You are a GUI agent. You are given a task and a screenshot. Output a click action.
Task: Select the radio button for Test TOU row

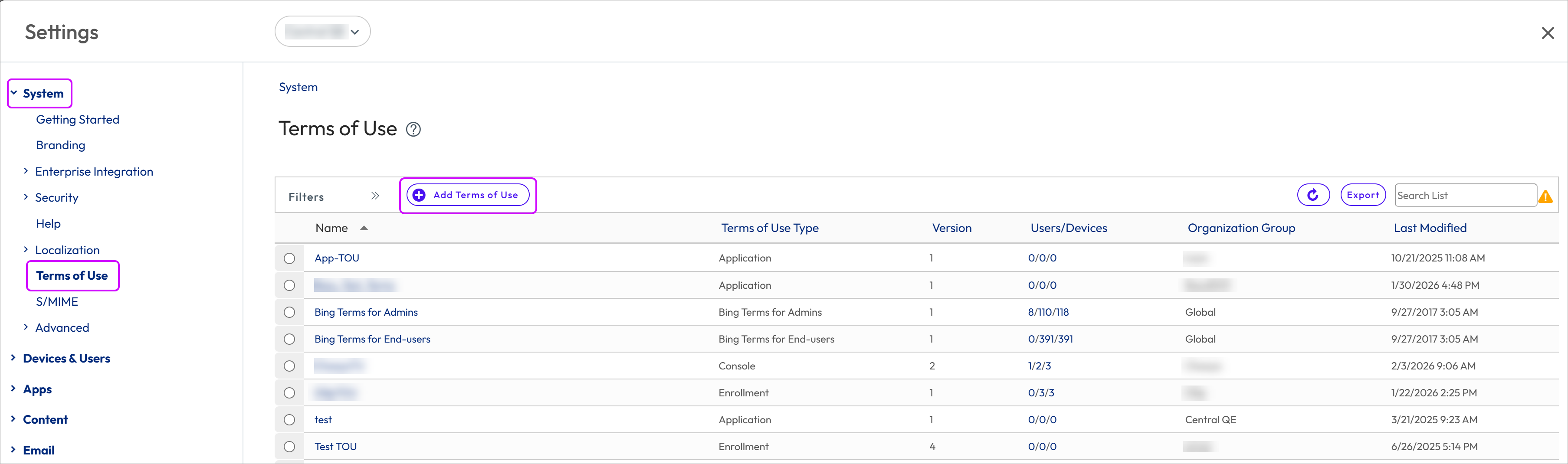pos(289,446)
